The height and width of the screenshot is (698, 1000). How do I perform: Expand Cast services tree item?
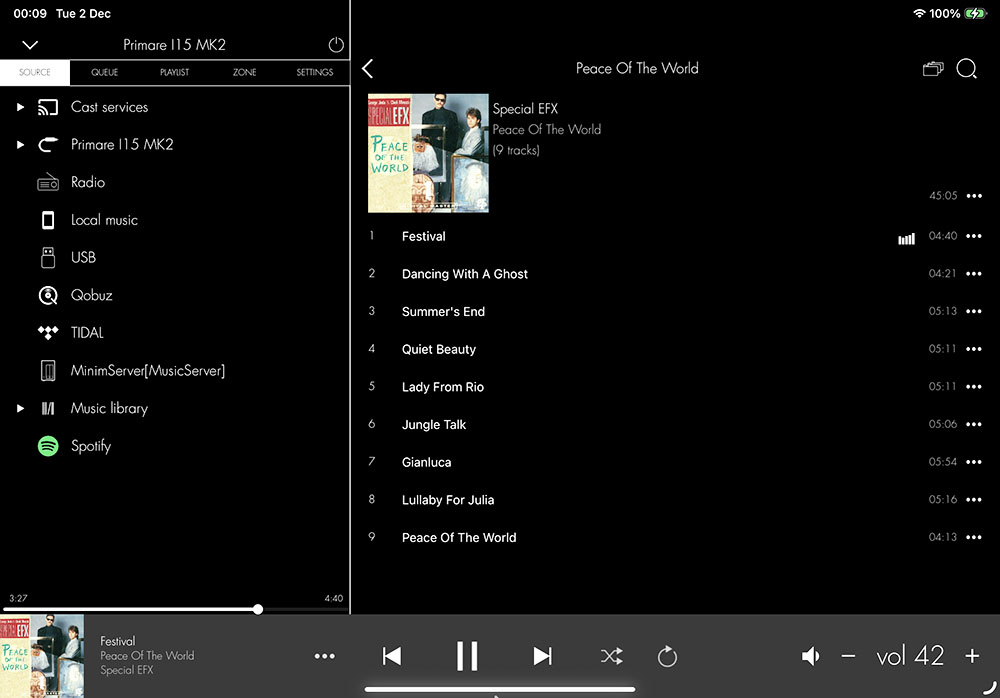pyautogui.click(x=20, y=107)
